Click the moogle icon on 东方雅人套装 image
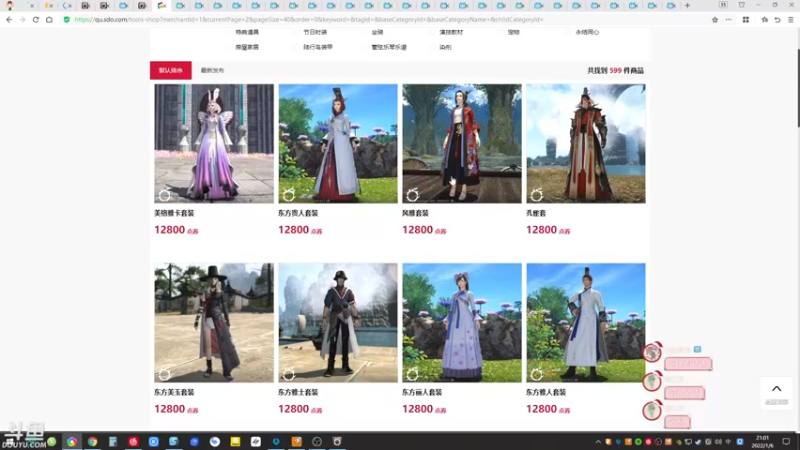 pos(537,374)
